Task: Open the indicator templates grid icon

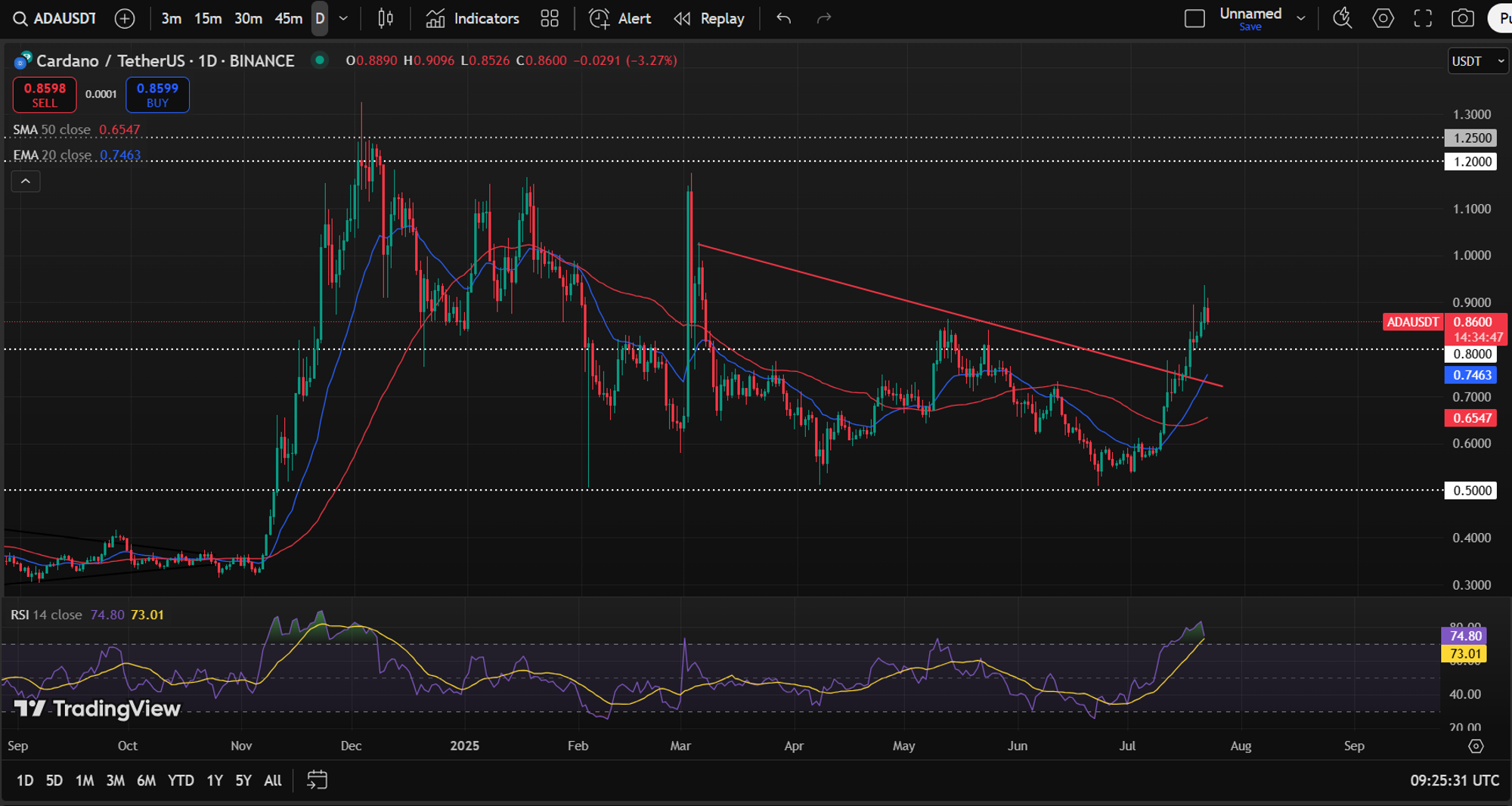Action: click(550, 19)
